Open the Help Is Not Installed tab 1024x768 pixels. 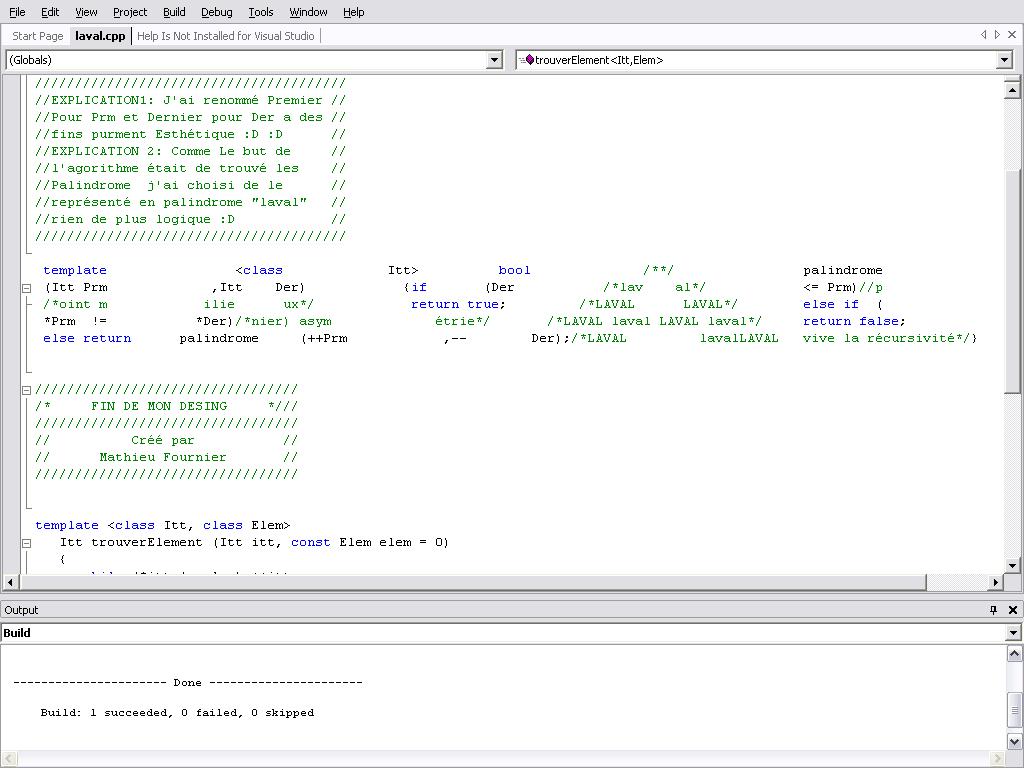[x=225, y=36]
